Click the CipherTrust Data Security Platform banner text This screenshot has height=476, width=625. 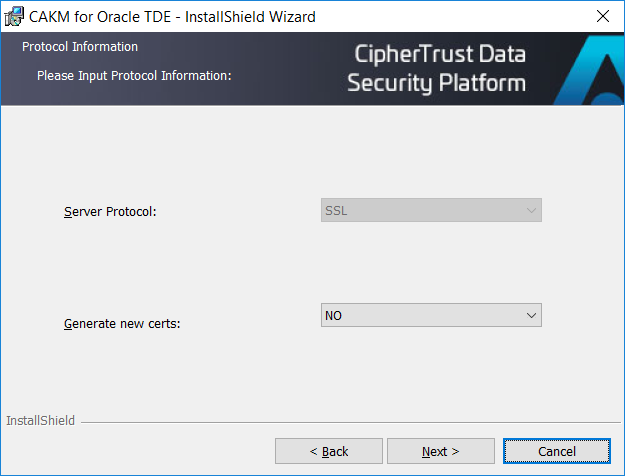pos(436,69)
